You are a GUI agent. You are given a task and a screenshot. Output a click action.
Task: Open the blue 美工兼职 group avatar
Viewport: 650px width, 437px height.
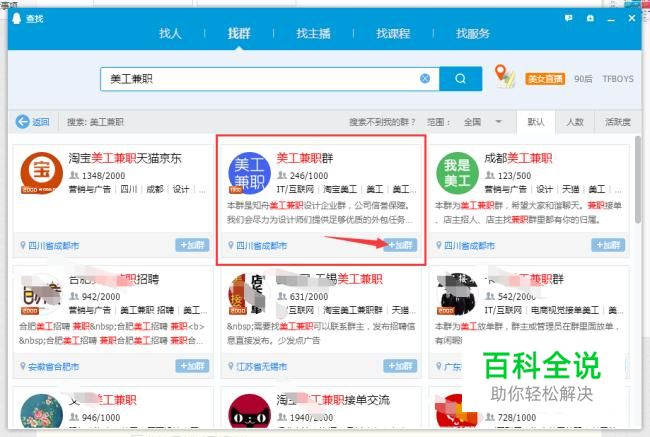coord(250,173)
